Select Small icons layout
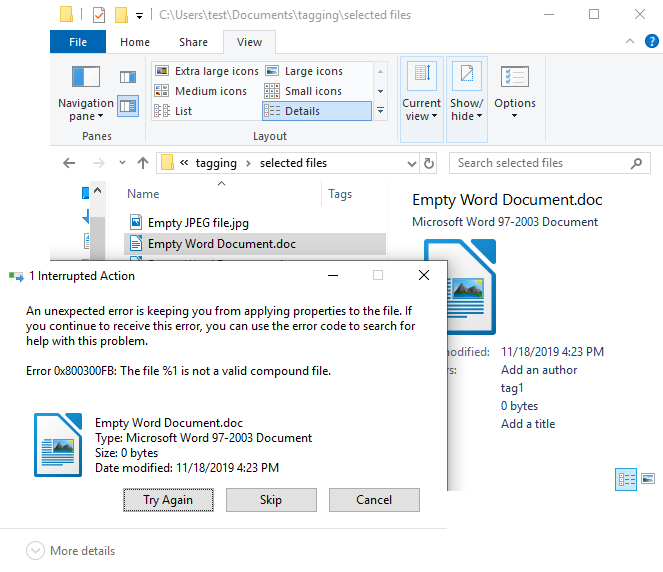The width and height of the screenshot is (663, 572). (x=303, y=91)
